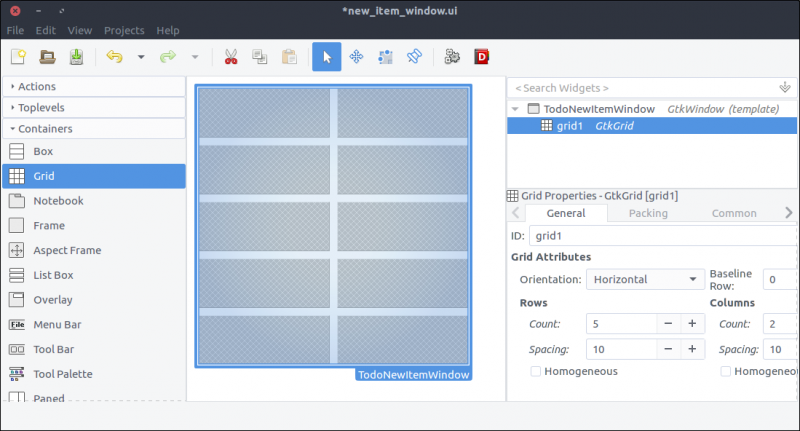The height and width of the screenshot is (431, 800).
Task: Enable Homogeneous checkbox under Columns
Action: tap(726, 371)
